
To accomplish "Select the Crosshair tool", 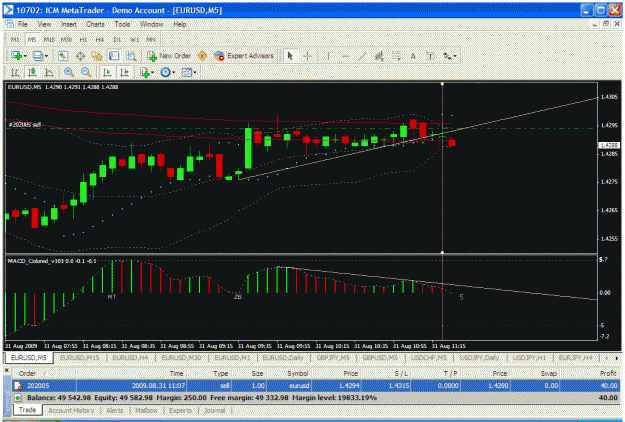I will tap(308, 56).
